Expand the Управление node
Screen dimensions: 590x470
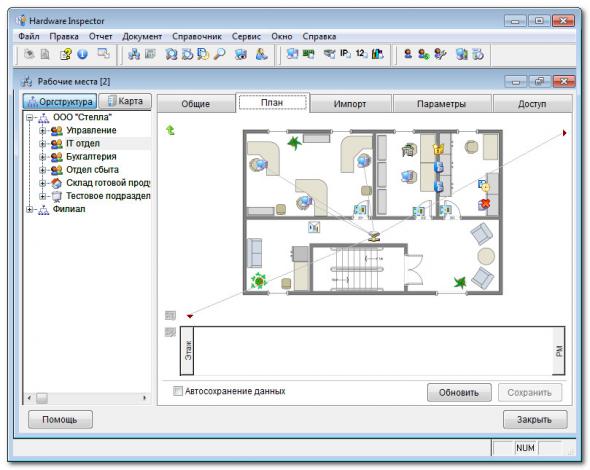click(x=43, y=131)
